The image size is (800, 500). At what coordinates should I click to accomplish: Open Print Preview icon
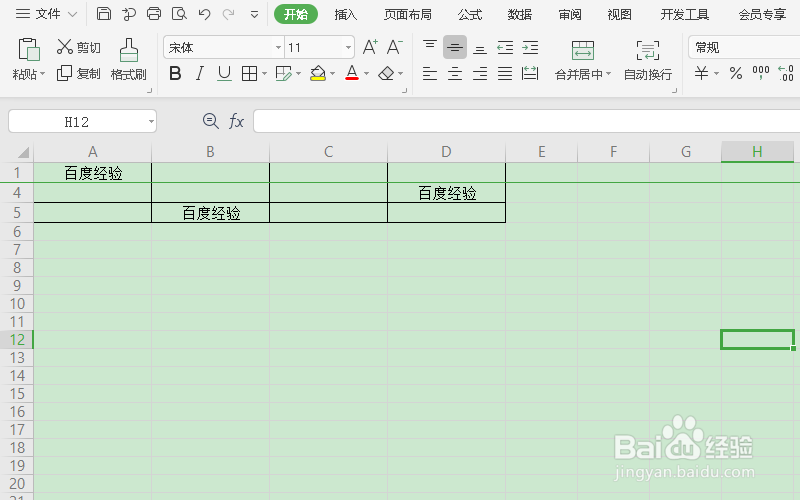(179, 14)
